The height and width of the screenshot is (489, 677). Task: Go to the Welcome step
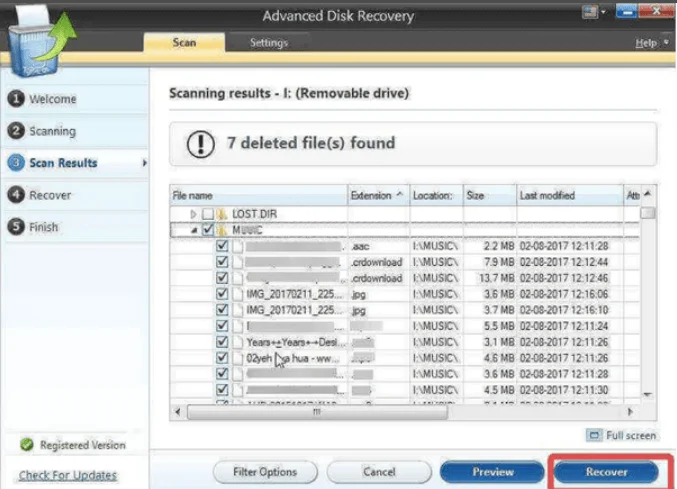(x=53, y=99)
